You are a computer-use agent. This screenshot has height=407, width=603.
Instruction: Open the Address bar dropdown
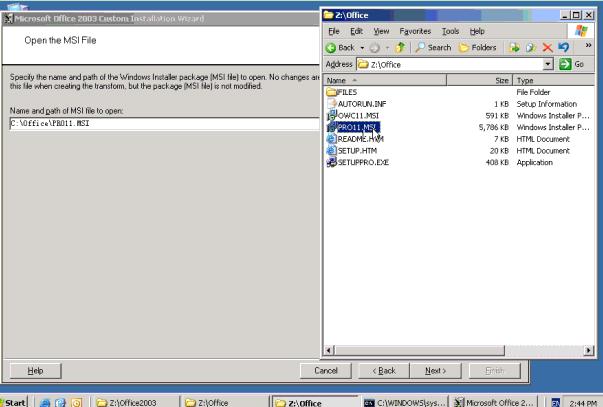tap(548, 64)
